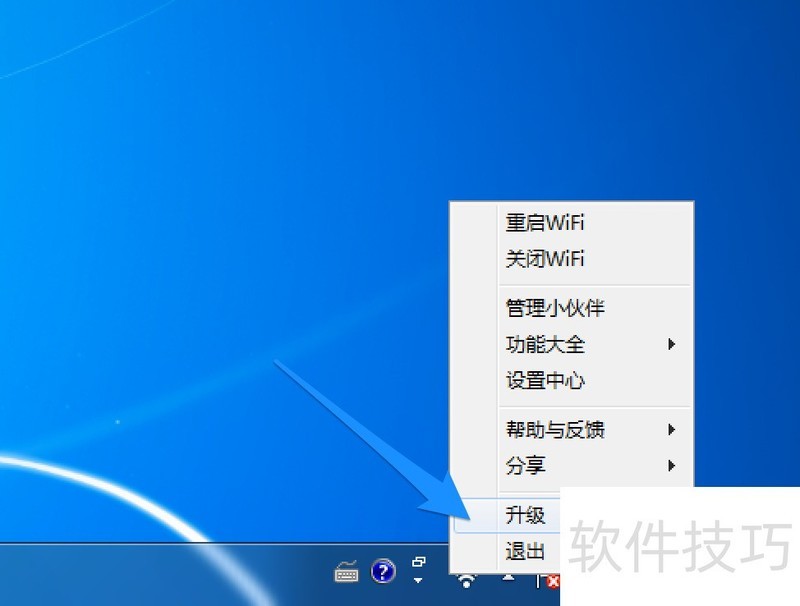Expand the 功能大全 submenu arrow

tap(672, 344)
